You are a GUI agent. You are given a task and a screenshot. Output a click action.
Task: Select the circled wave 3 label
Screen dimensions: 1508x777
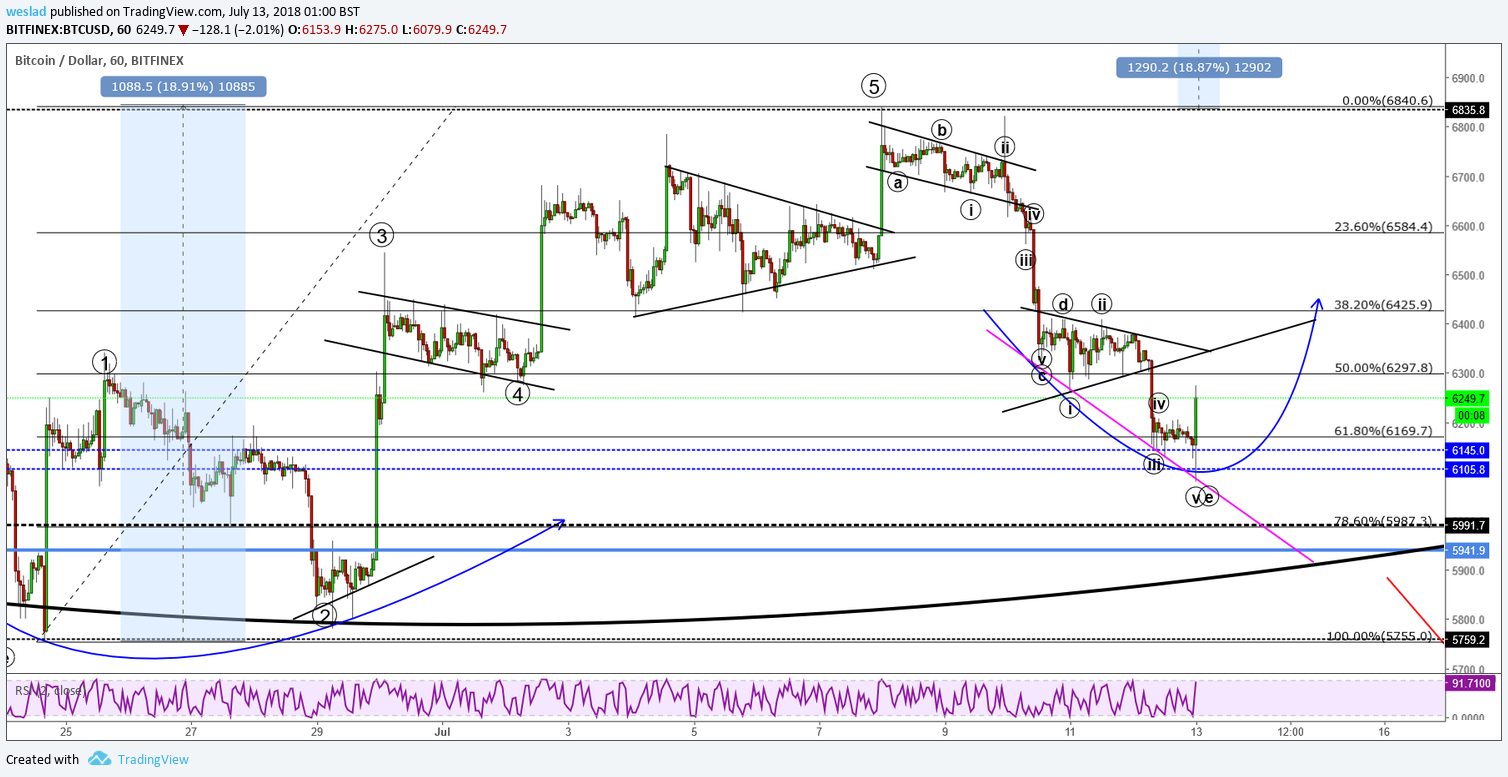(x=381, y=236)
